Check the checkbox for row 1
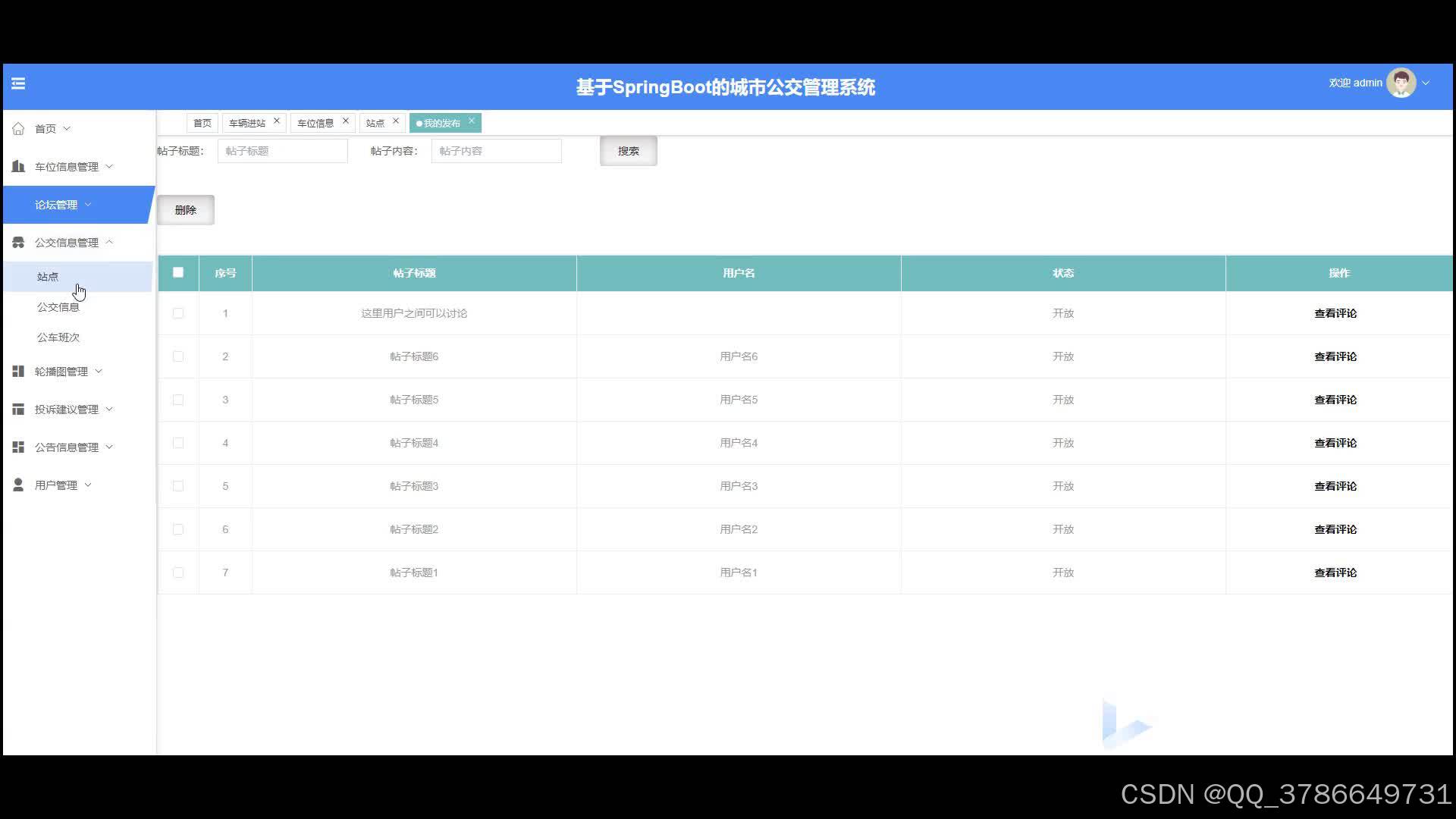Image resolution: width=1456 pixels, height=819 pixels. pyautogui.click(x=178, y=313)
